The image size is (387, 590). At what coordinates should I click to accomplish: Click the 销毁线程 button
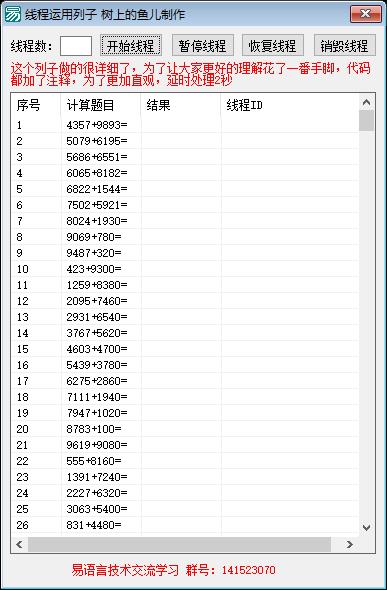345,46
